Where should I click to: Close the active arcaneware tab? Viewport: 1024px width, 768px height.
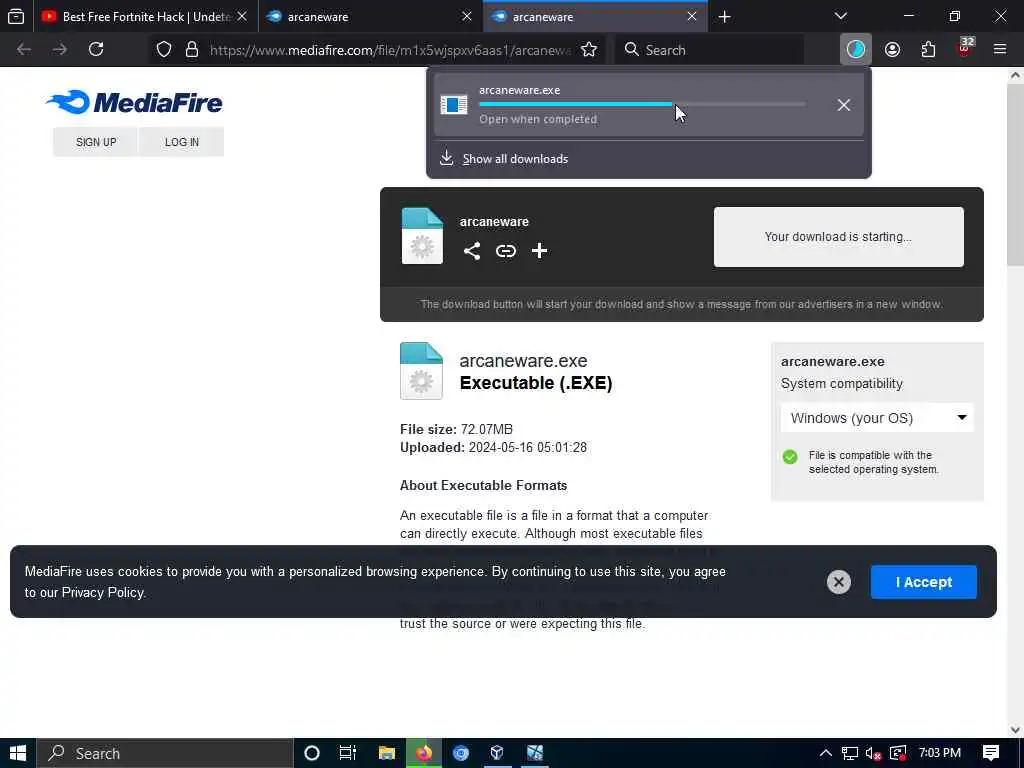tap(692, 16)
